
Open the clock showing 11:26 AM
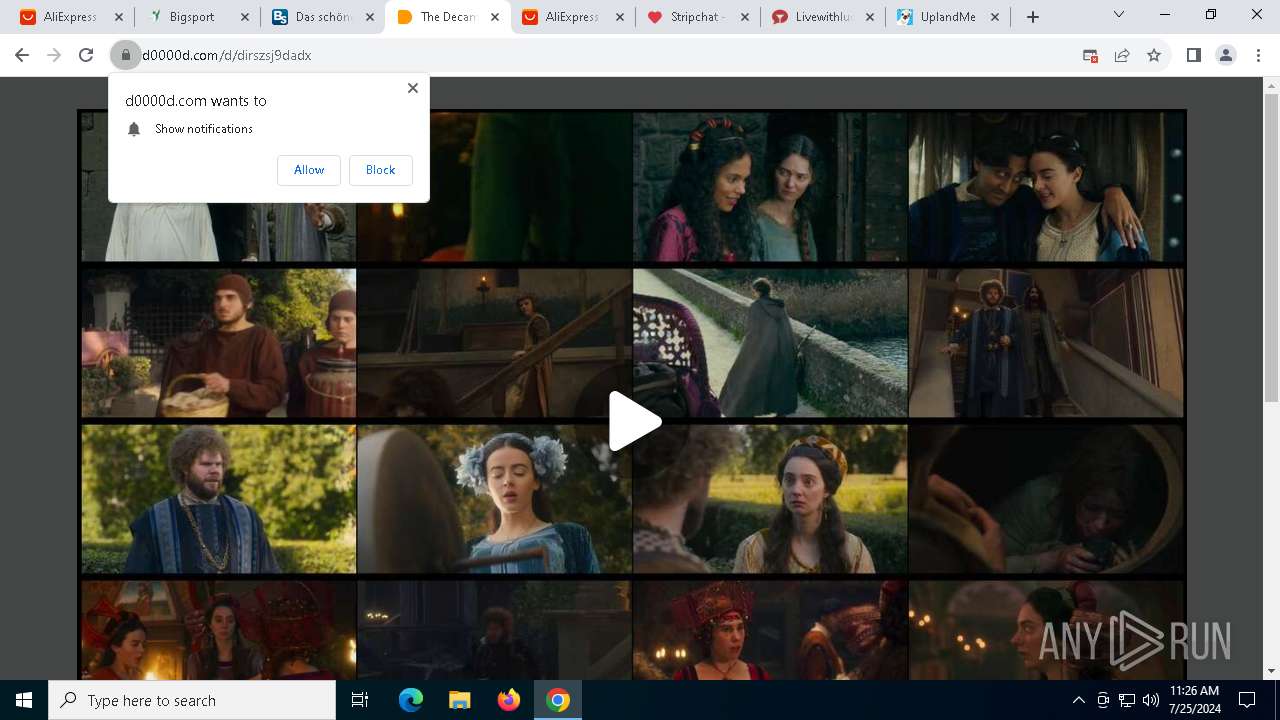[x=1194, y=700]
